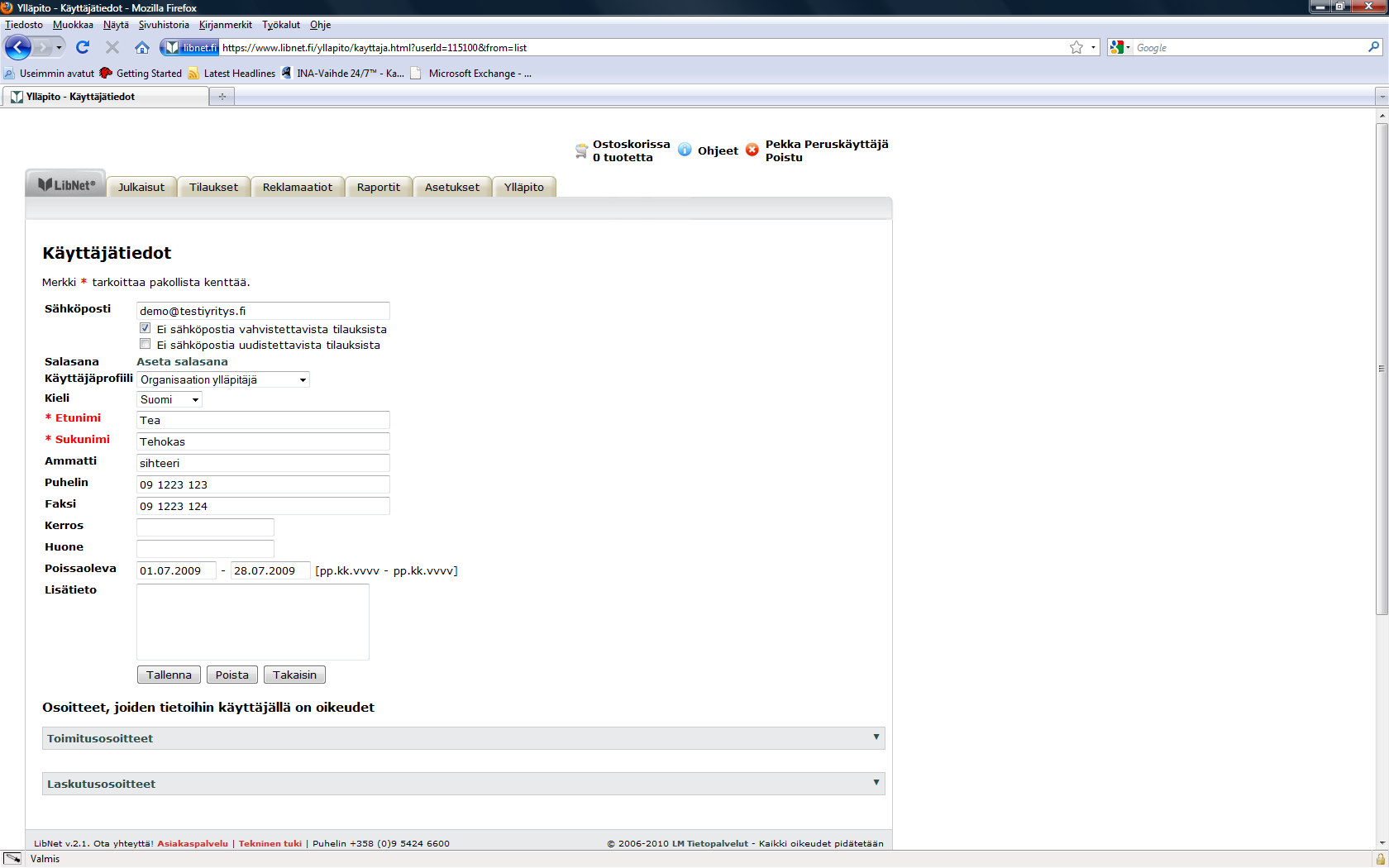Toggle Ei sähköpostia vahvistettavista tilauksista checkbox

pyautogui.click(x=146, y=328)
